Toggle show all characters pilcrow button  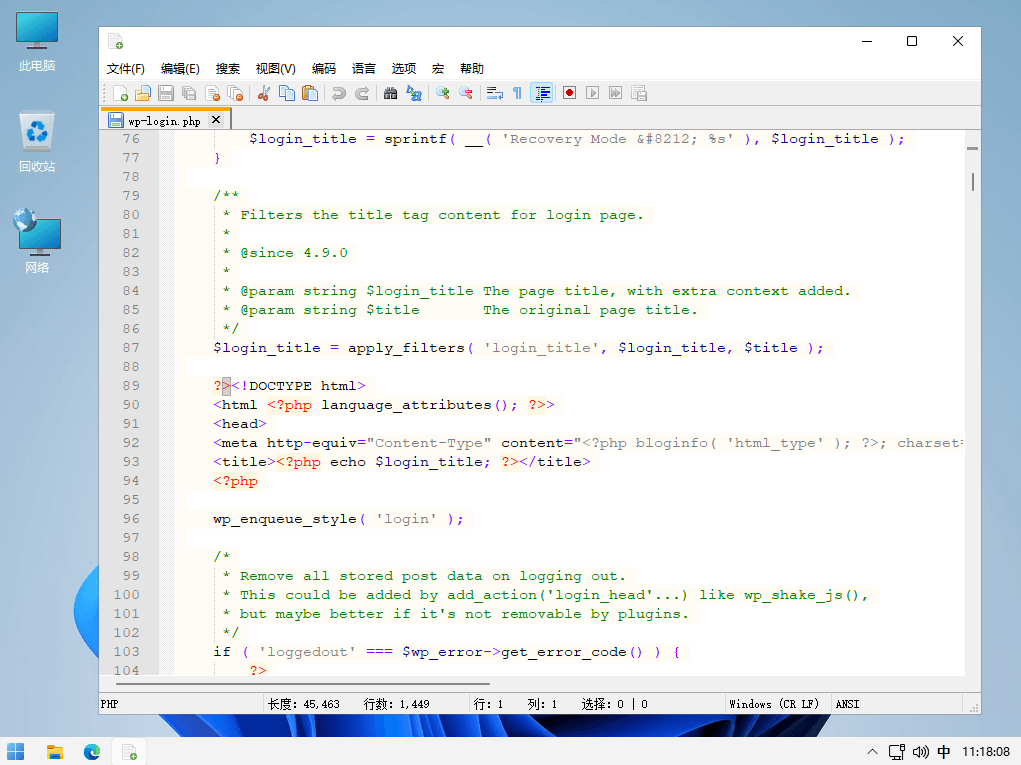[518, 93]
